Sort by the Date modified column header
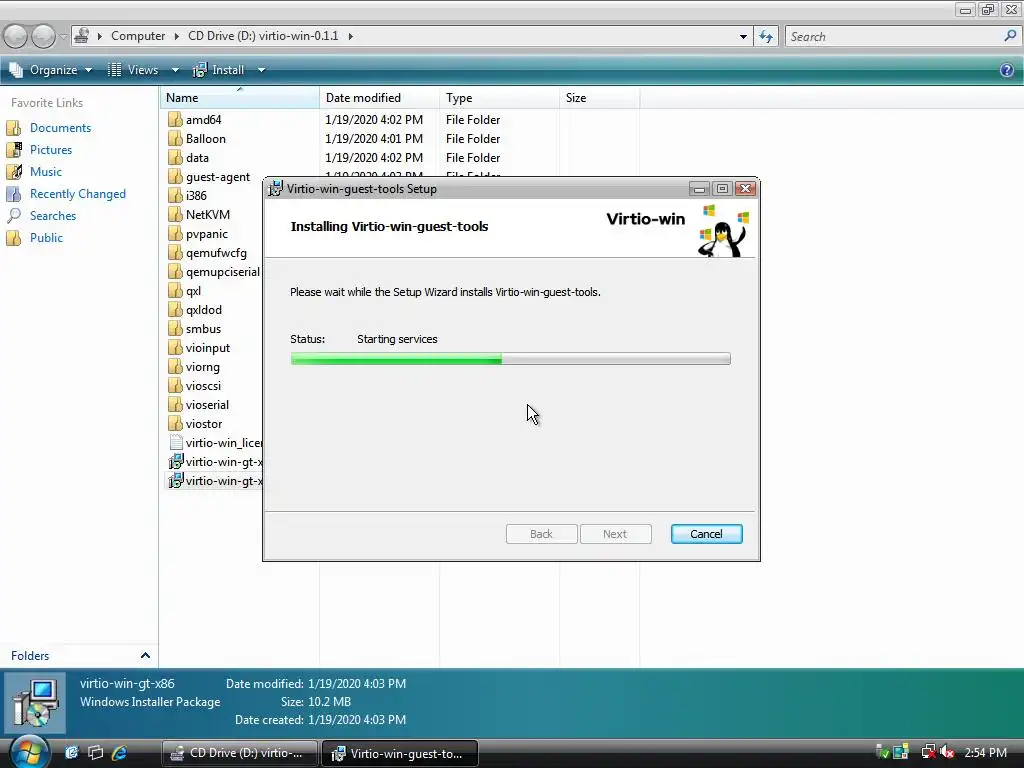The width and height of the screenshot is (1024, 768). [379, 97]
